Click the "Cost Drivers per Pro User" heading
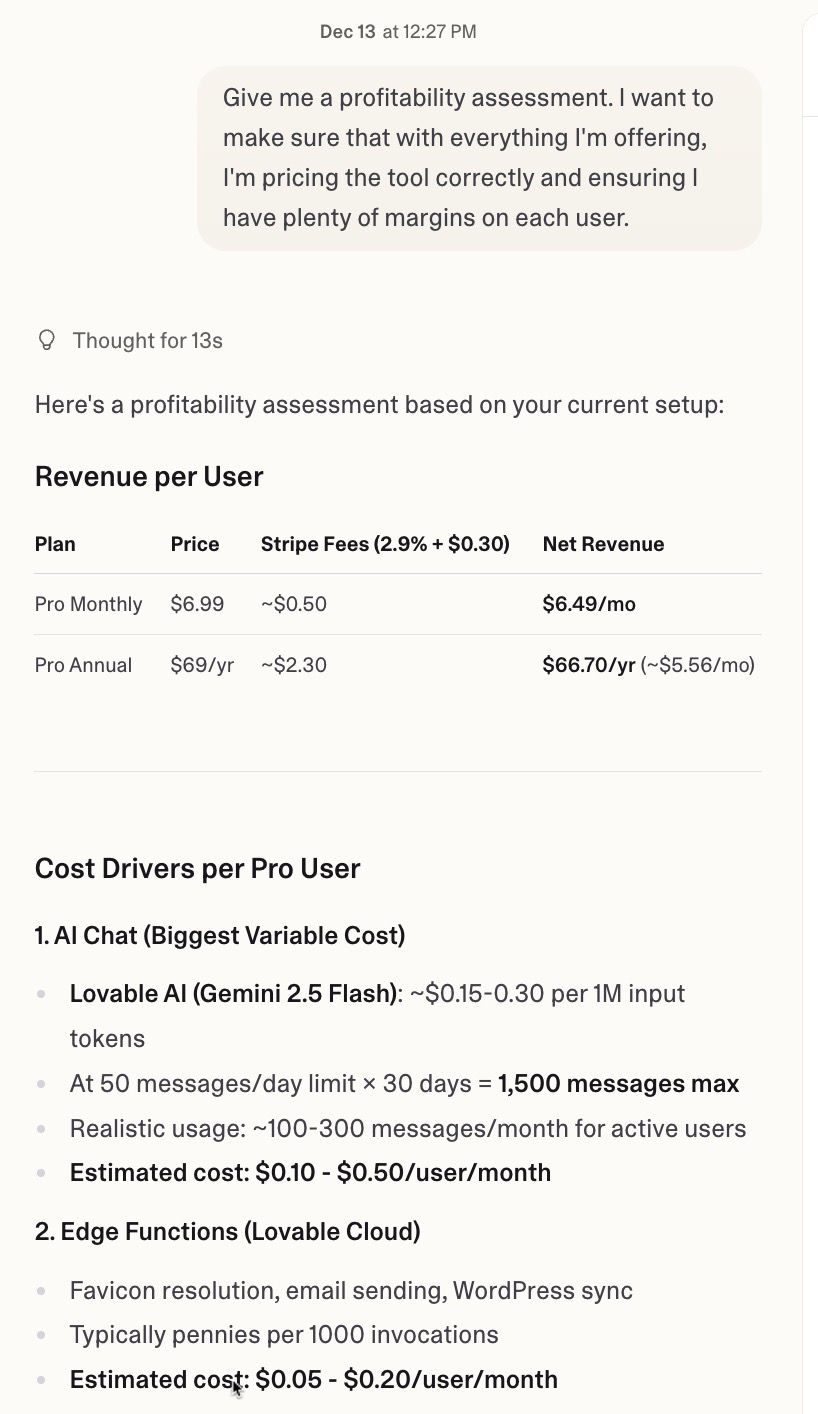This screenshot has height=1414, width=818. pyautogui.click(x=197, y=868)
